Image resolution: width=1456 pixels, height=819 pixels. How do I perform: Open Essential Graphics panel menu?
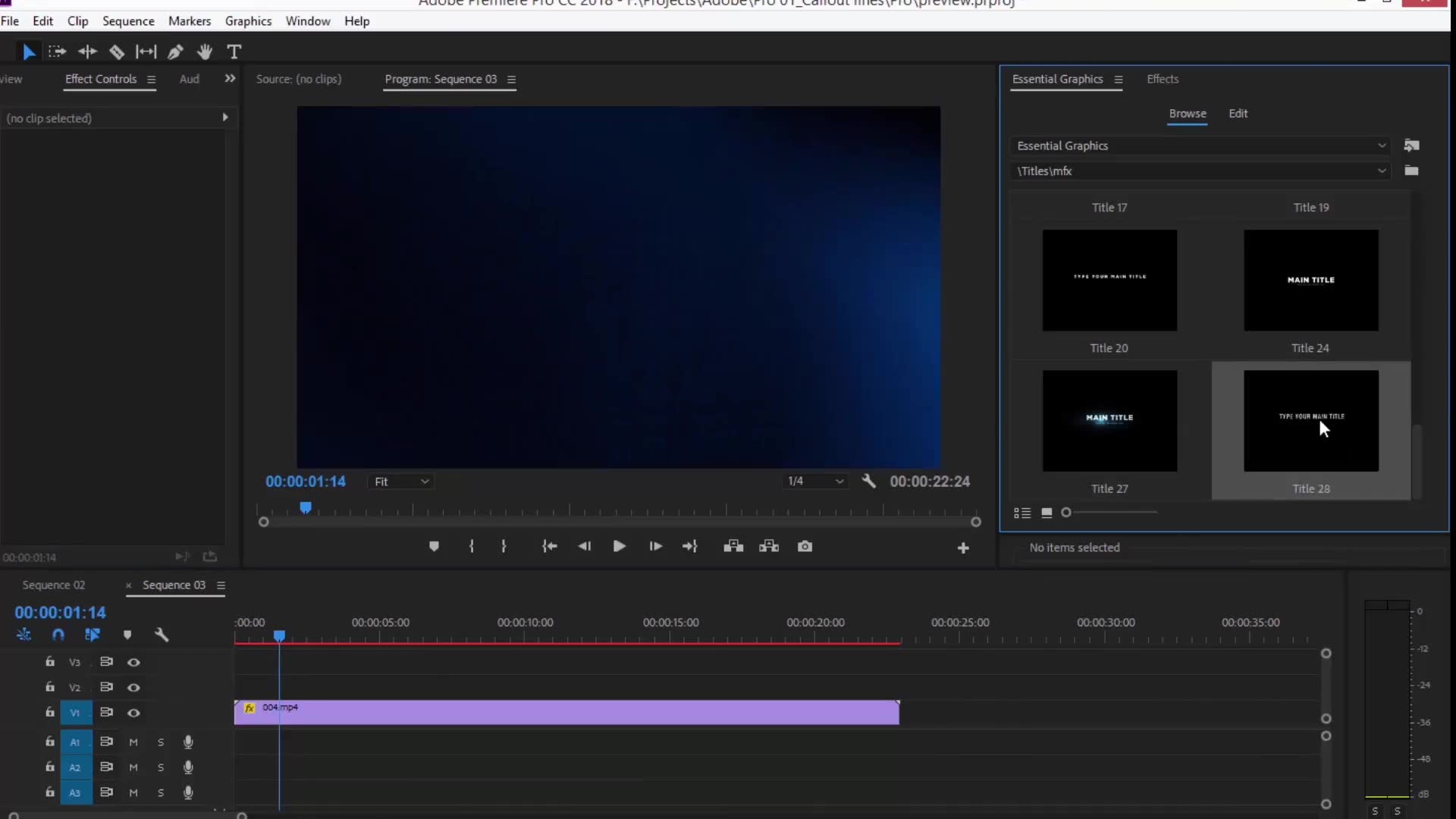[1118, 80]
